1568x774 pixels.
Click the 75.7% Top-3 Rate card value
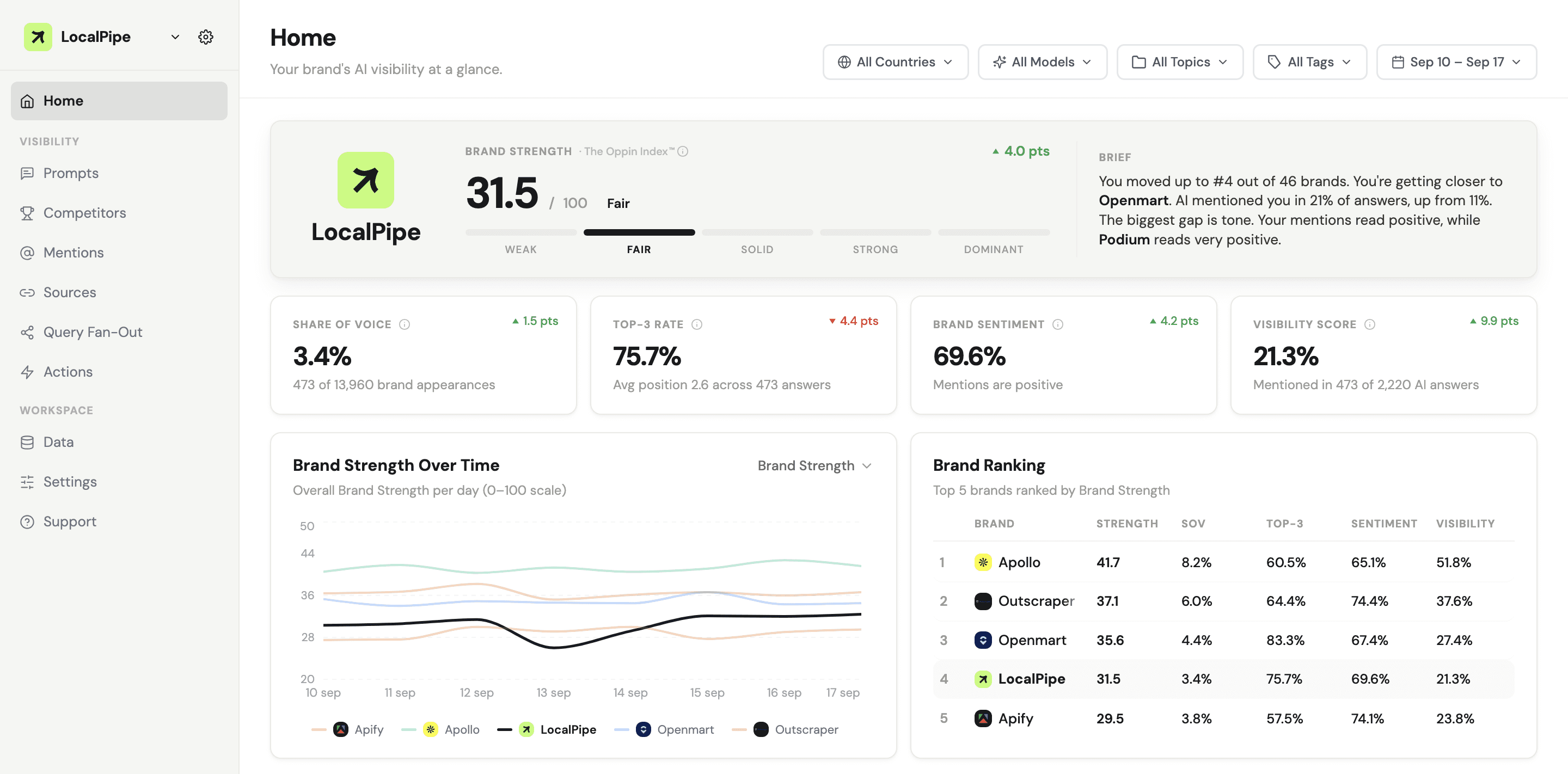tap(646, 357)
